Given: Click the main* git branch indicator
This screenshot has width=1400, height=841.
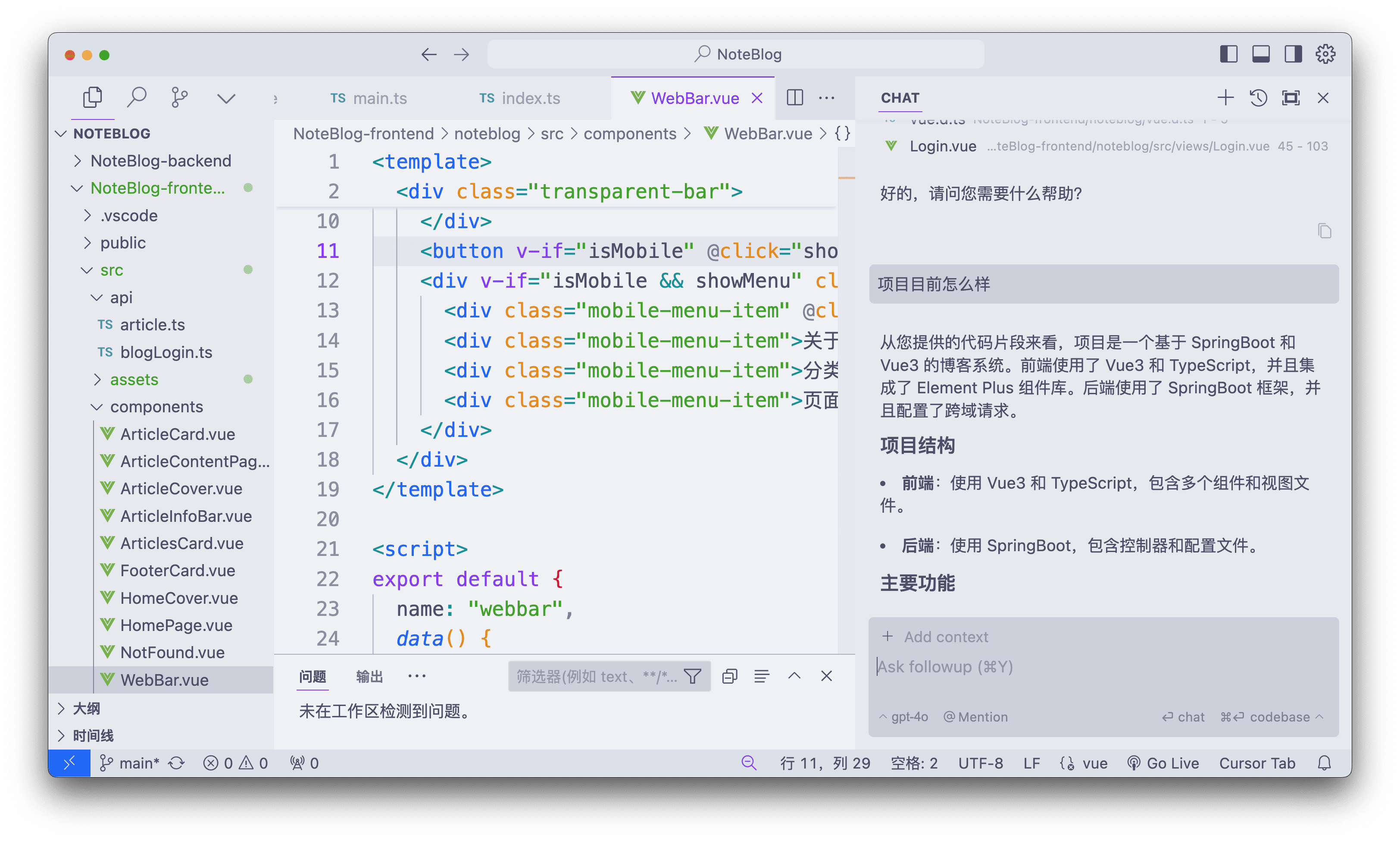Looking at the screenshot, I should [x=130, y=763].
